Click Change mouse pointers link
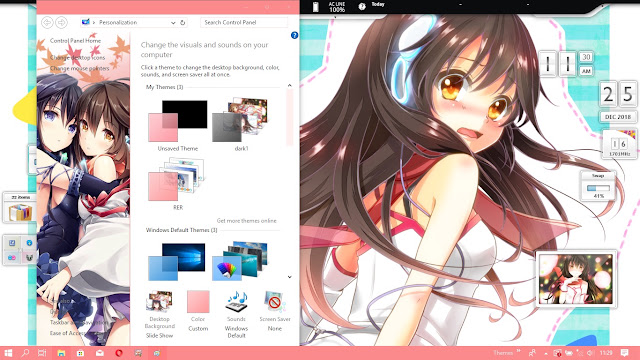This screenshot has height=360, width=640. pos(80,68)
